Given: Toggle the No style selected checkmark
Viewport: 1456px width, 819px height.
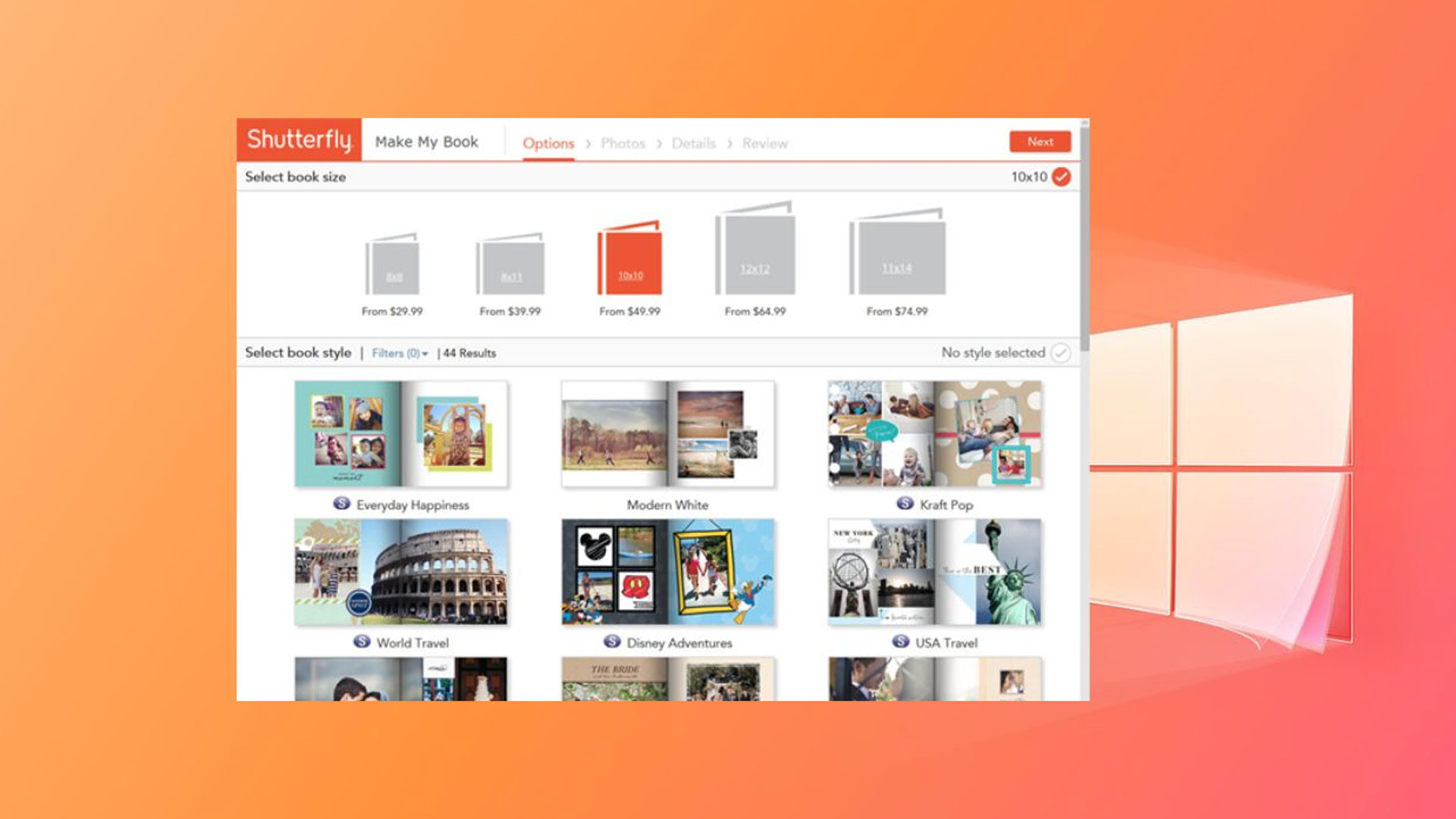Looking at the screenshot, I should (1061, 353).
